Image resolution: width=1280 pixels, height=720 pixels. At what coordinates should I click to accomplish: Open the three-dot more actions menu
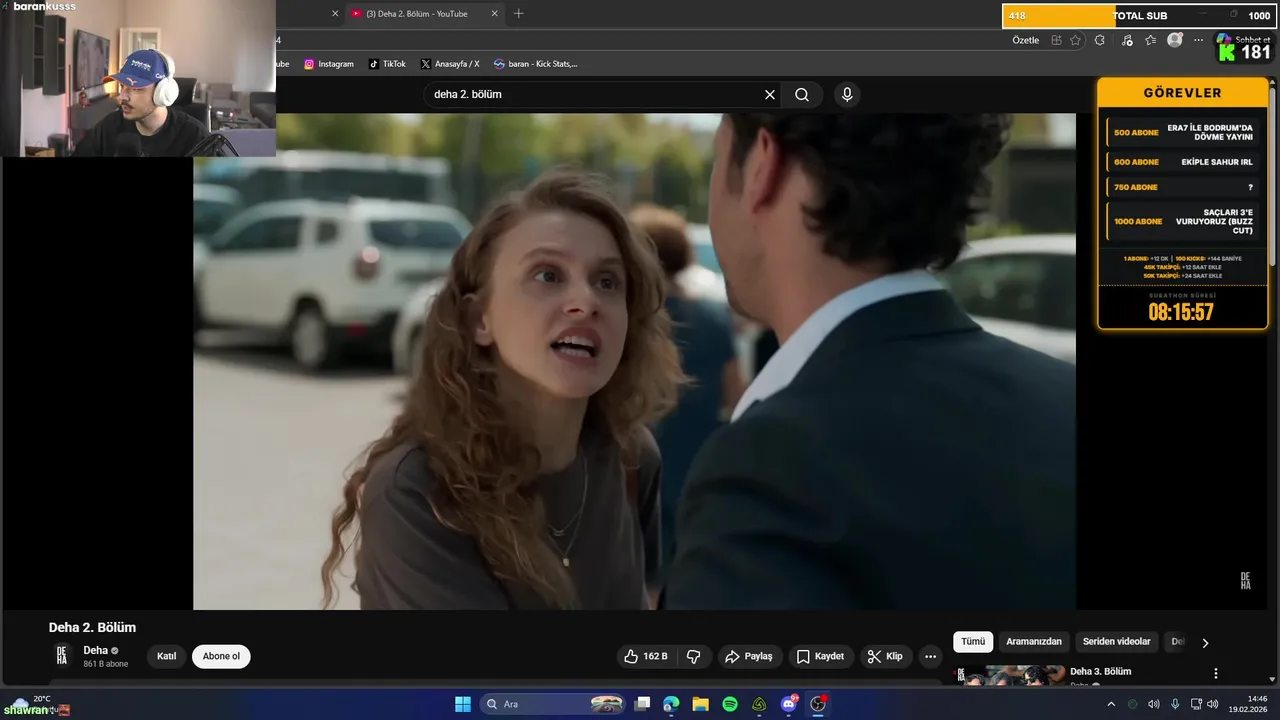point(930,656)
